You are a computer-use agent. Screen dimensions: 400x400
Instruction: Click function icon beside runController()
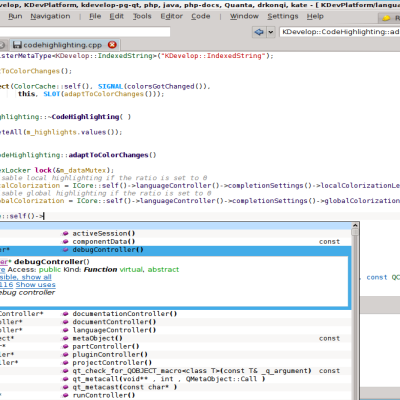65,395
